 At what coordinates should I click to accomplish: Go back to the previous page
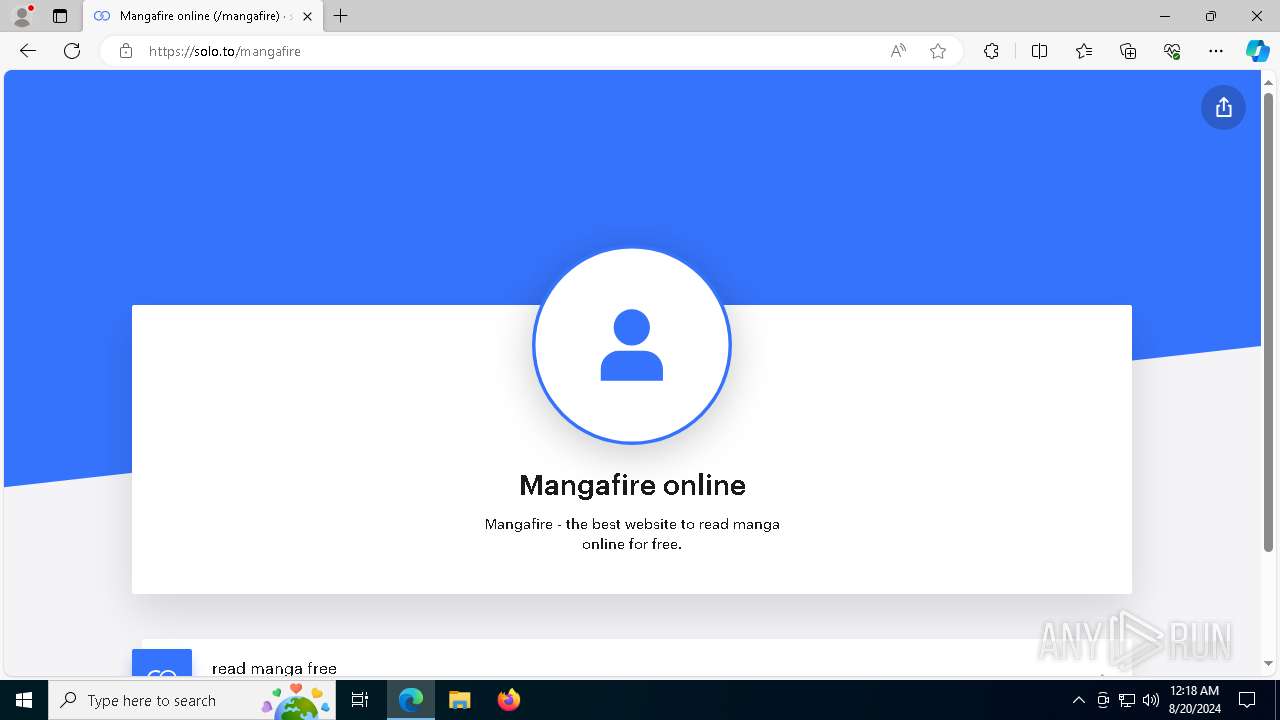[28, 51]
